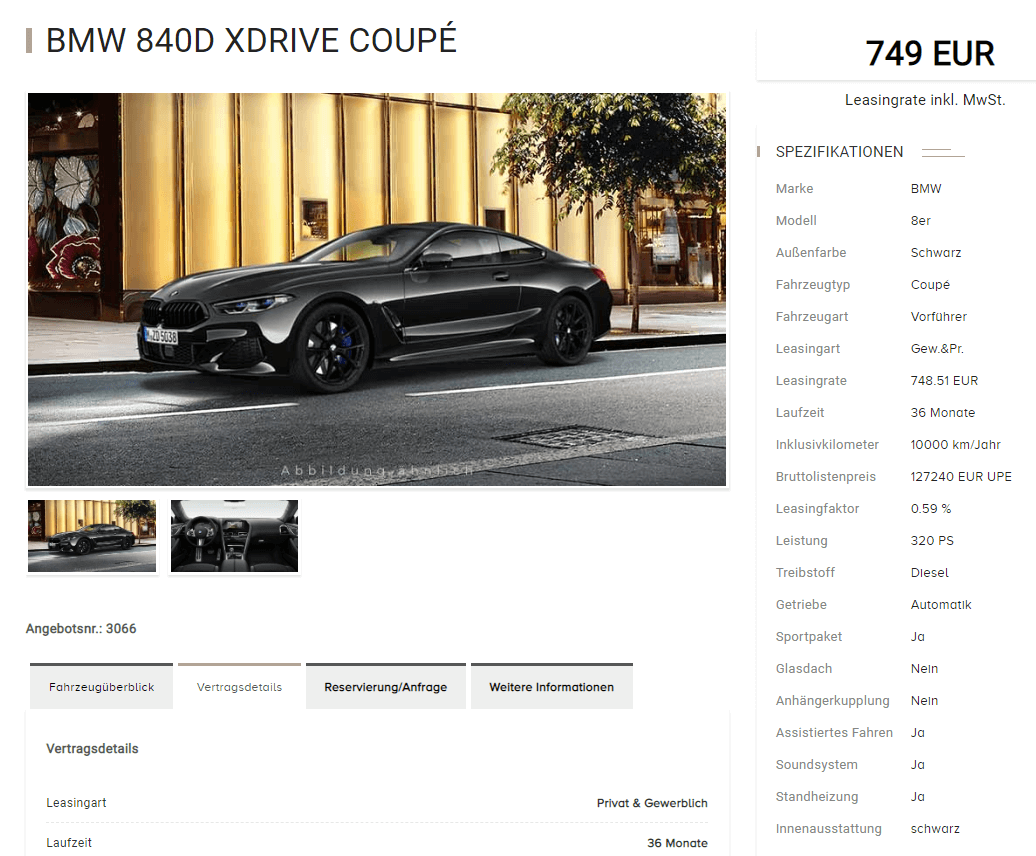Select the exterior car thumbnail

[92, 536]
